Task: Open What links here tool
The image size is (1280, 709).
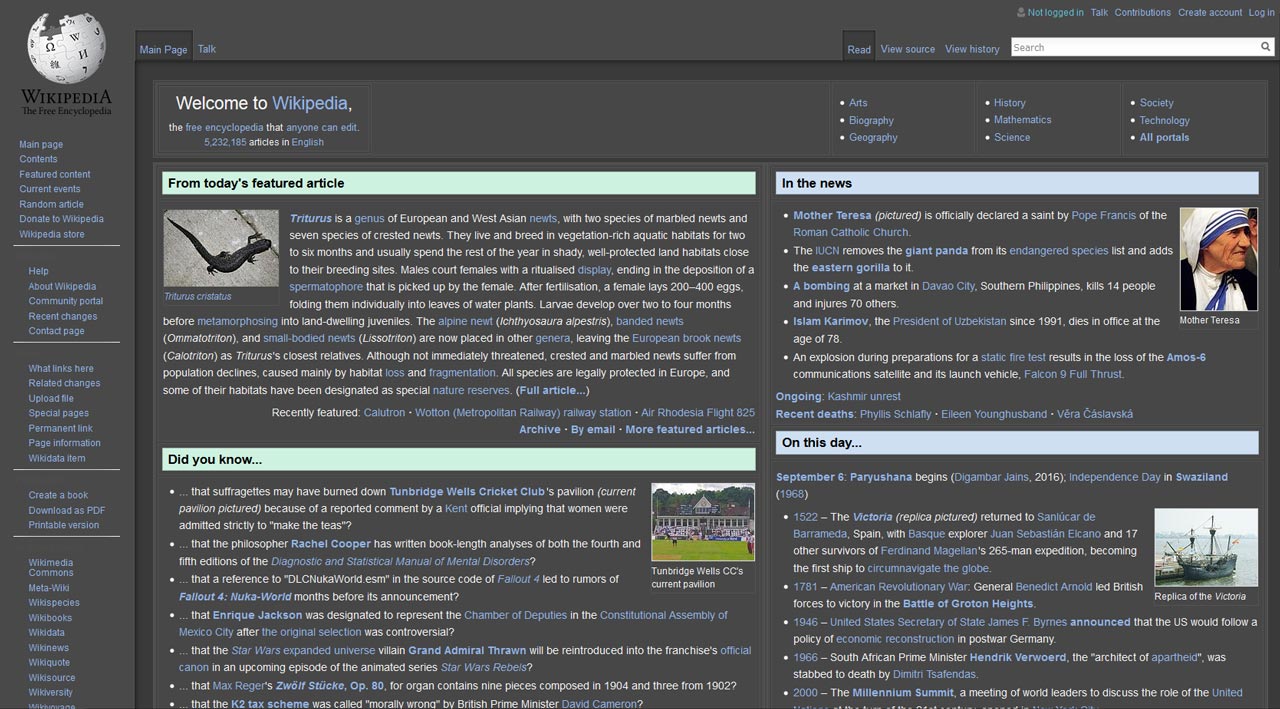Action: point(61,368)
